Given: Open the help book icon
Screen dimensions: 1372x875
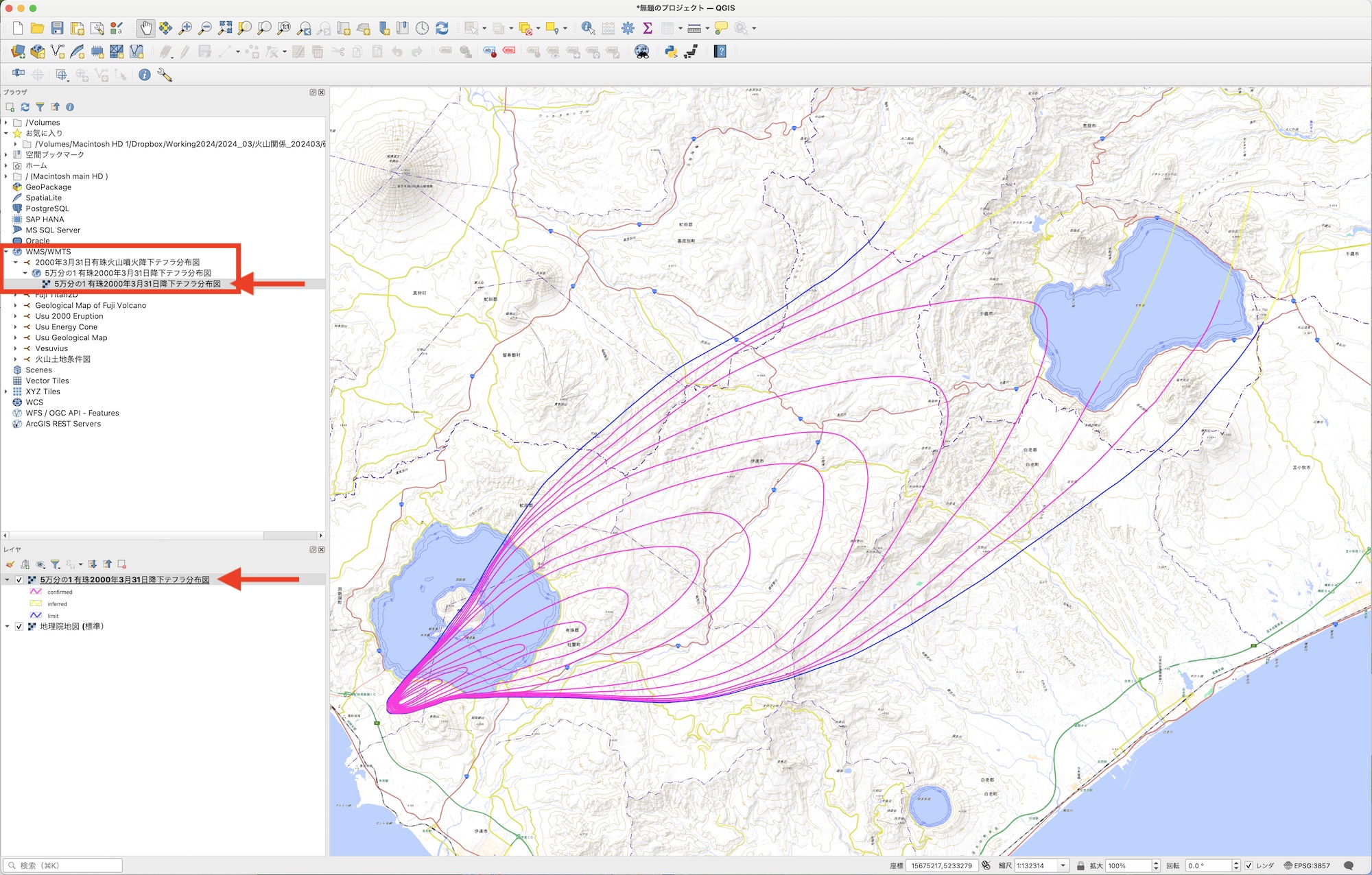Looking at the screenshot, I should click(x=720, y=51).
